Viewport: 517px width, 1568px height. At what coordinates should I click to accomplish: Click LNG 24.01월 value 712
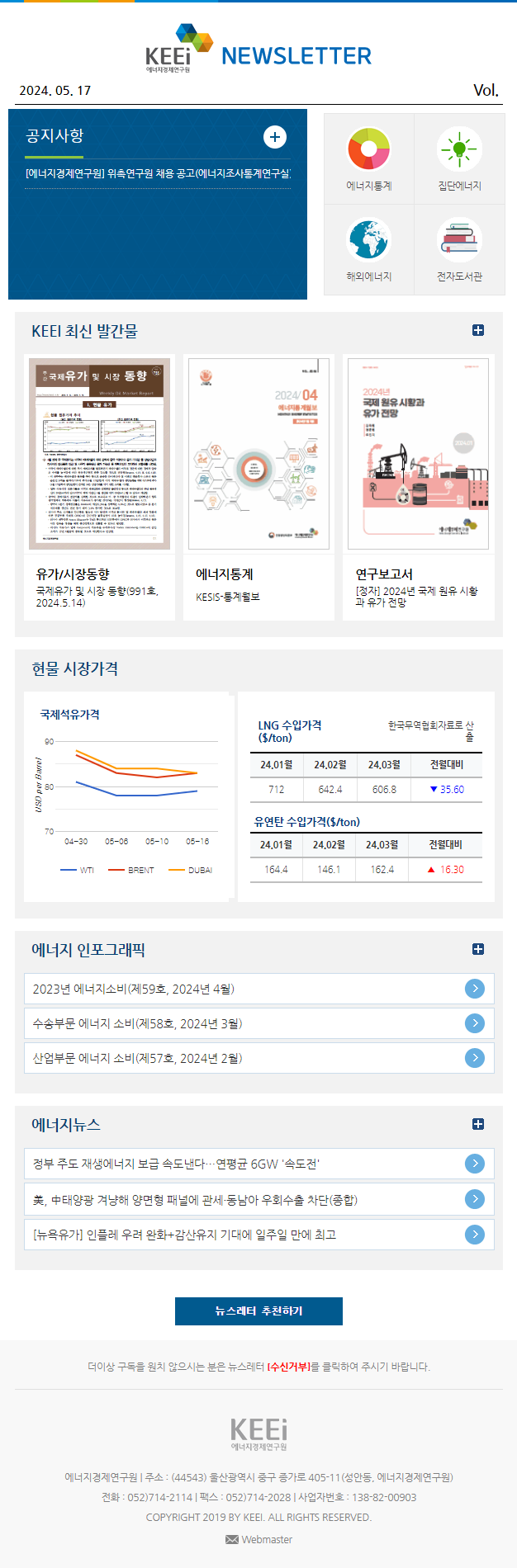[277, 790]
